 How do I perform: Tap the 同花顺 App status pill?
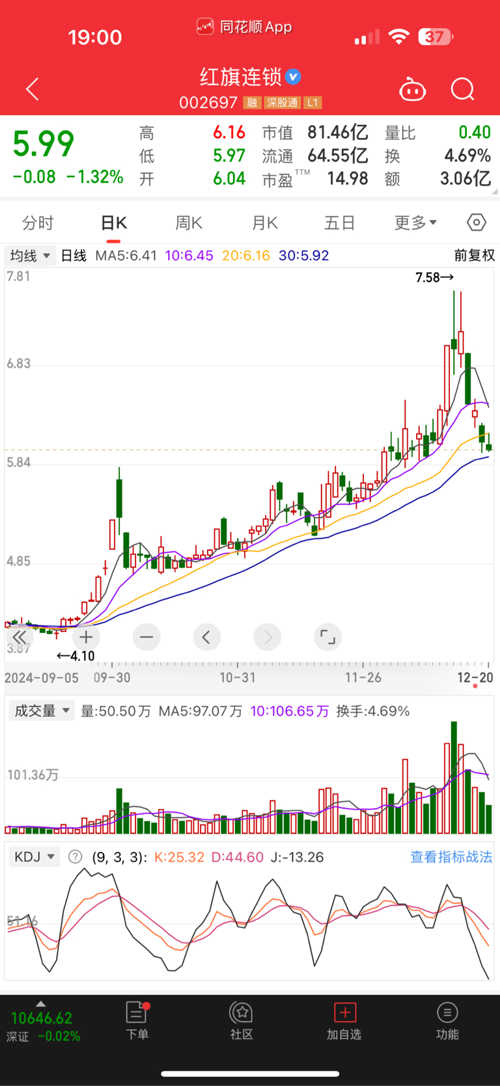pyautogui.click(x=244, y=27)
